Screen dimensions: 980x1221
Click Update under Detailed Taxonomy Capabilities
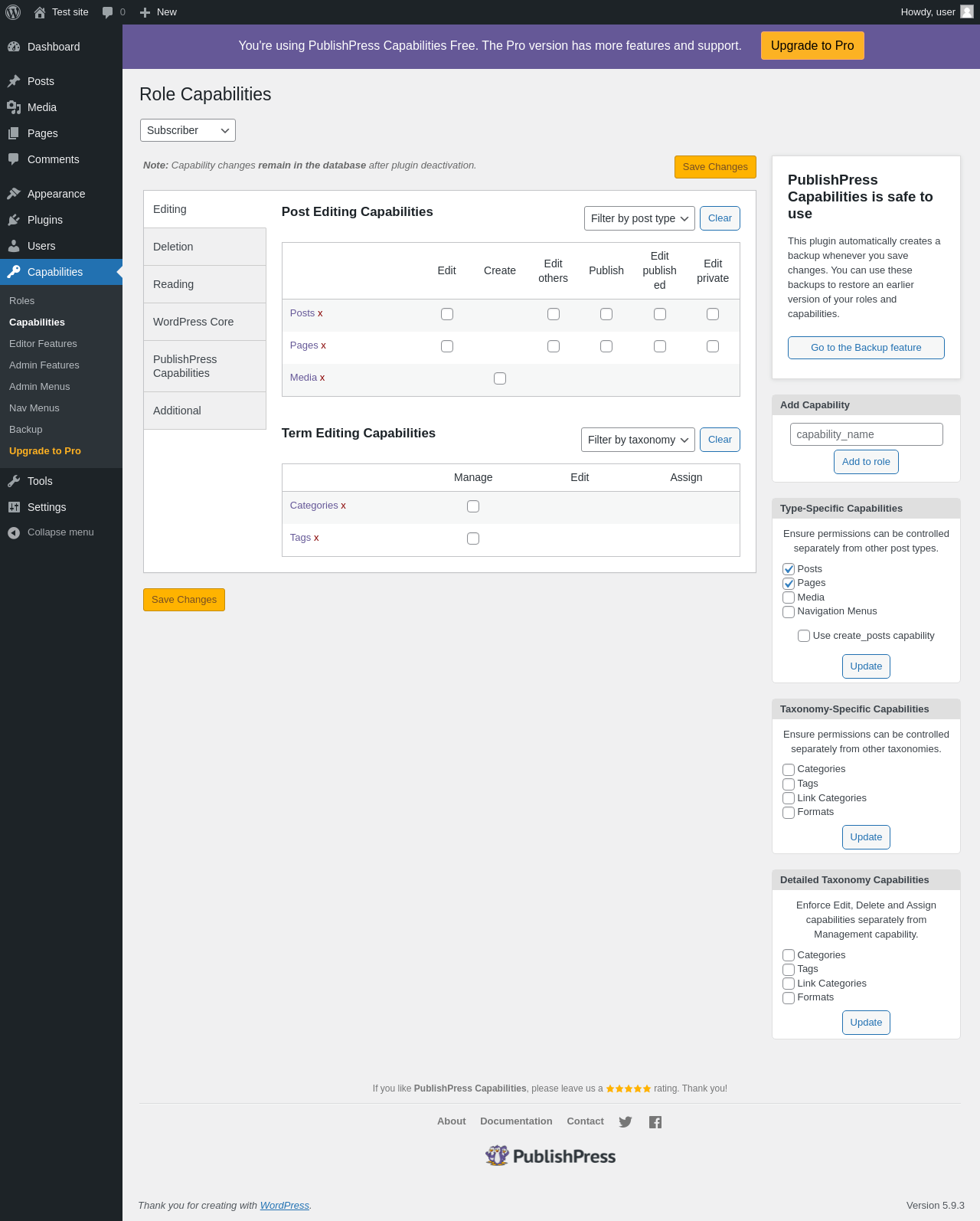click(x=866, y=1023)
